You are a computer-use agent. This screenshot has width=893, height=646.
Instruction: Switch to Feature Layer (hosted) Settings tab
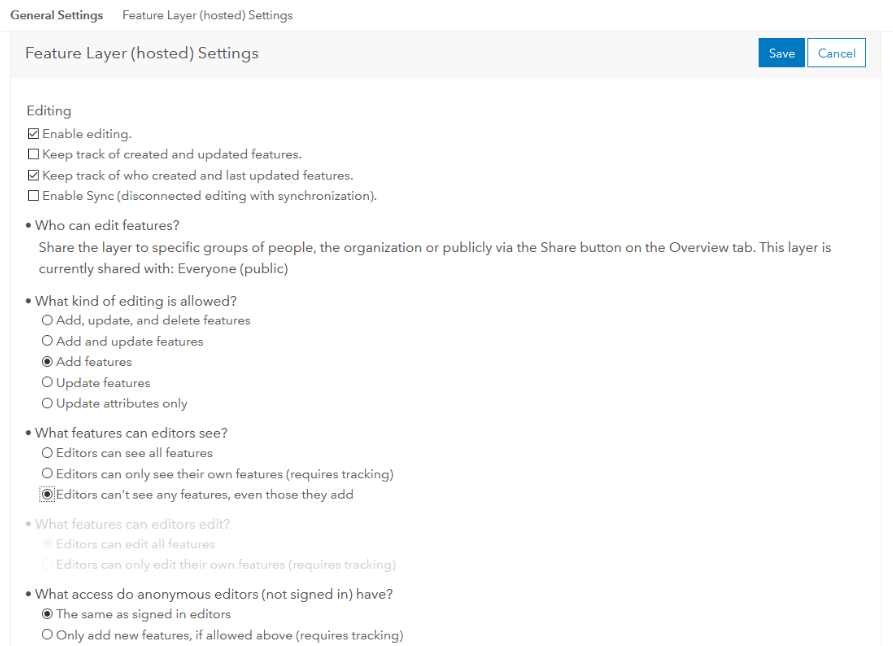[x=207, y=16]
